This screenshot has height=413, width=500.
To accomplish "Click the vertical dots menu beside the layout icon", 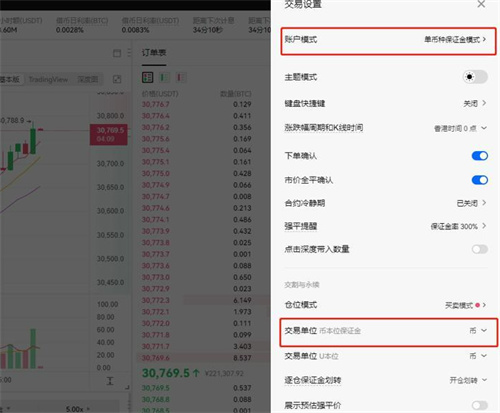I will (x=129, y=53).
